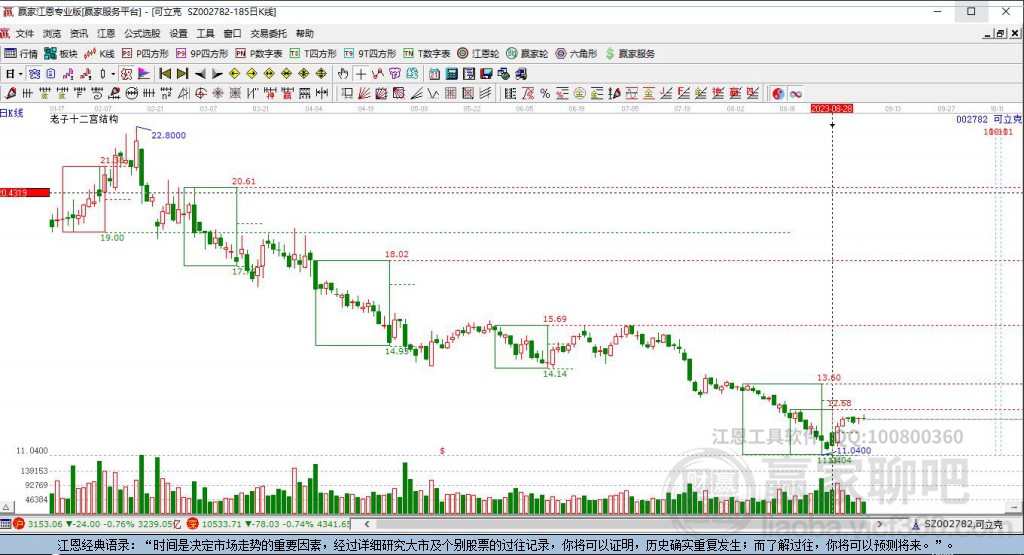Image resolution: width=1024 pixels, height=555 pixels.
Task: Click the 22.8000 high price label
Action: click(x=168, y=135)
